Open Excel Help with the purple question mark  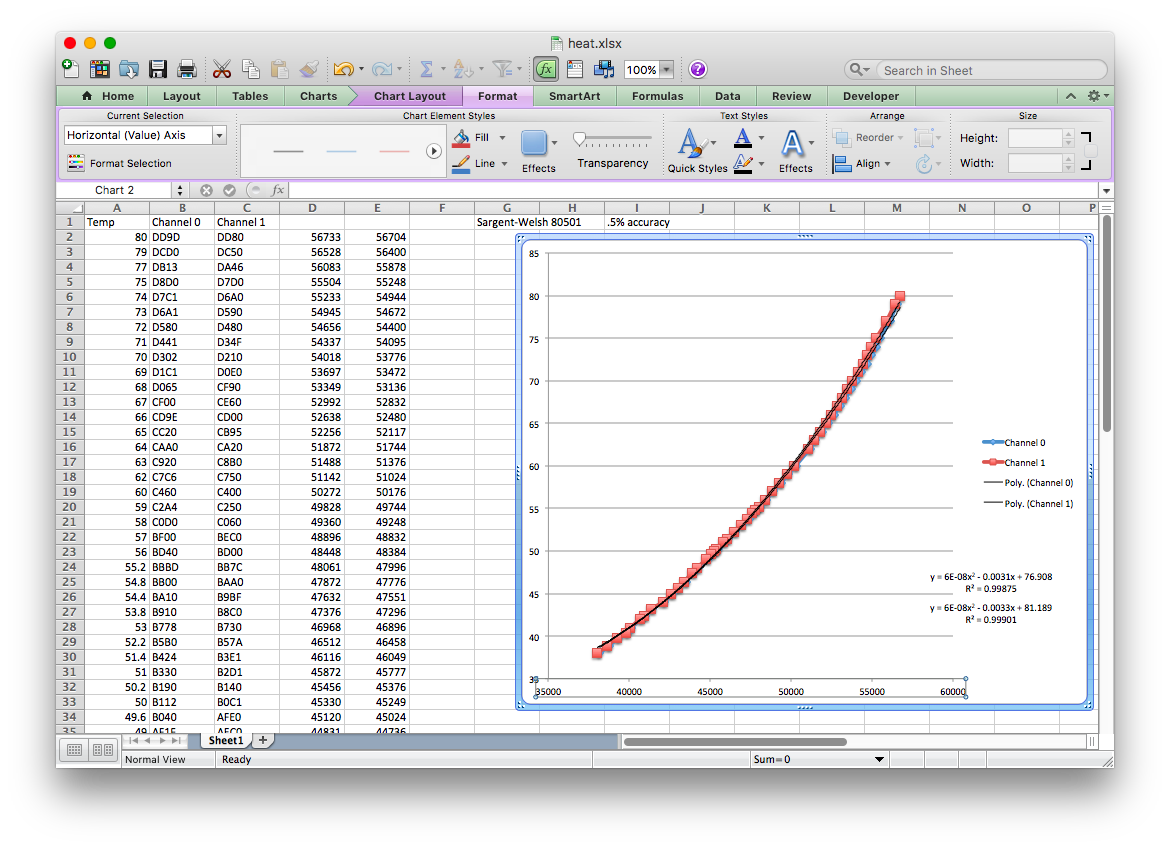698,69
